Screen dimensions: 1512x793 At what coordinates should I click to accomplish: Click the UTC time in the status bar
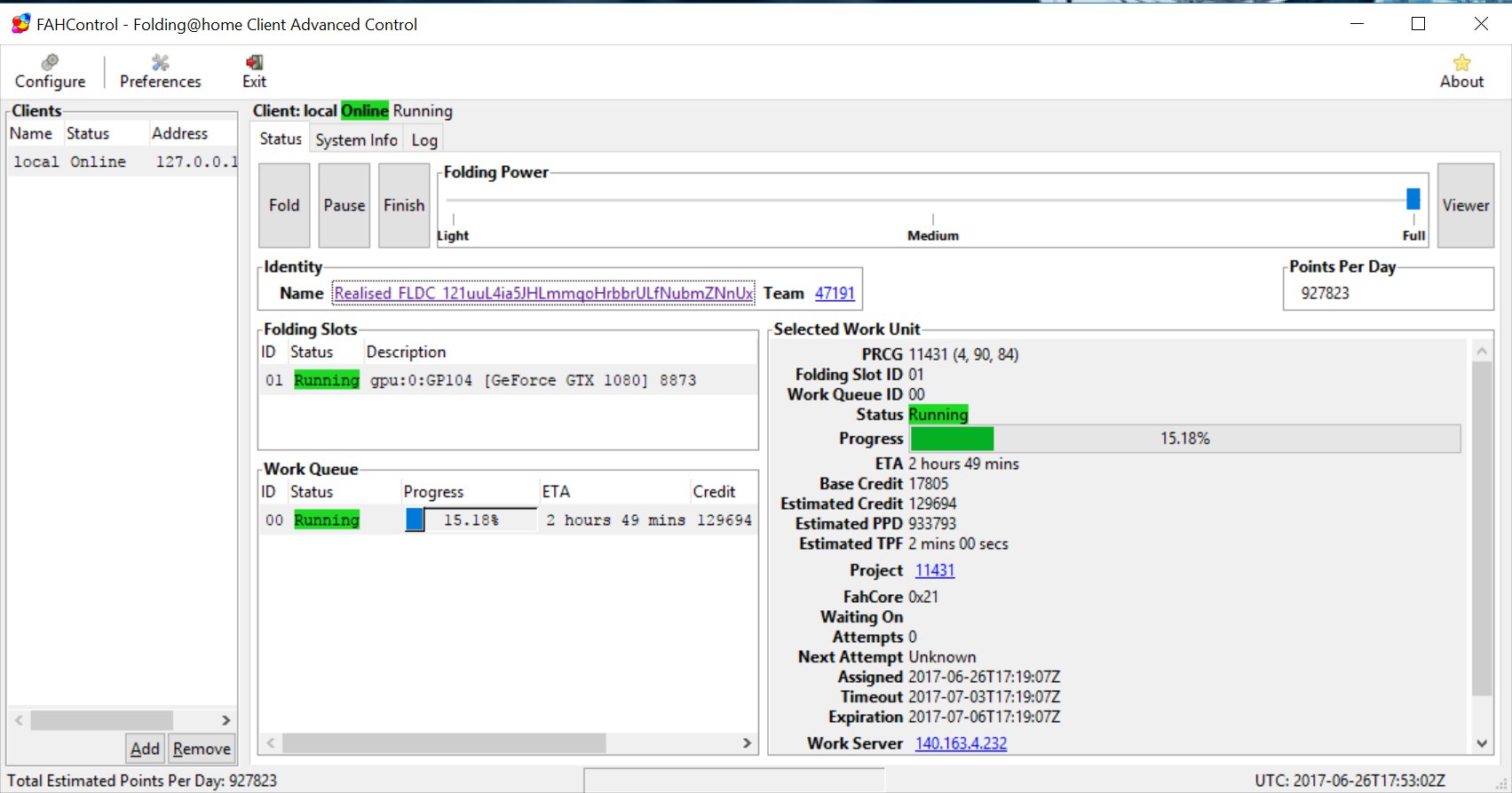(x=1350, y=781)
